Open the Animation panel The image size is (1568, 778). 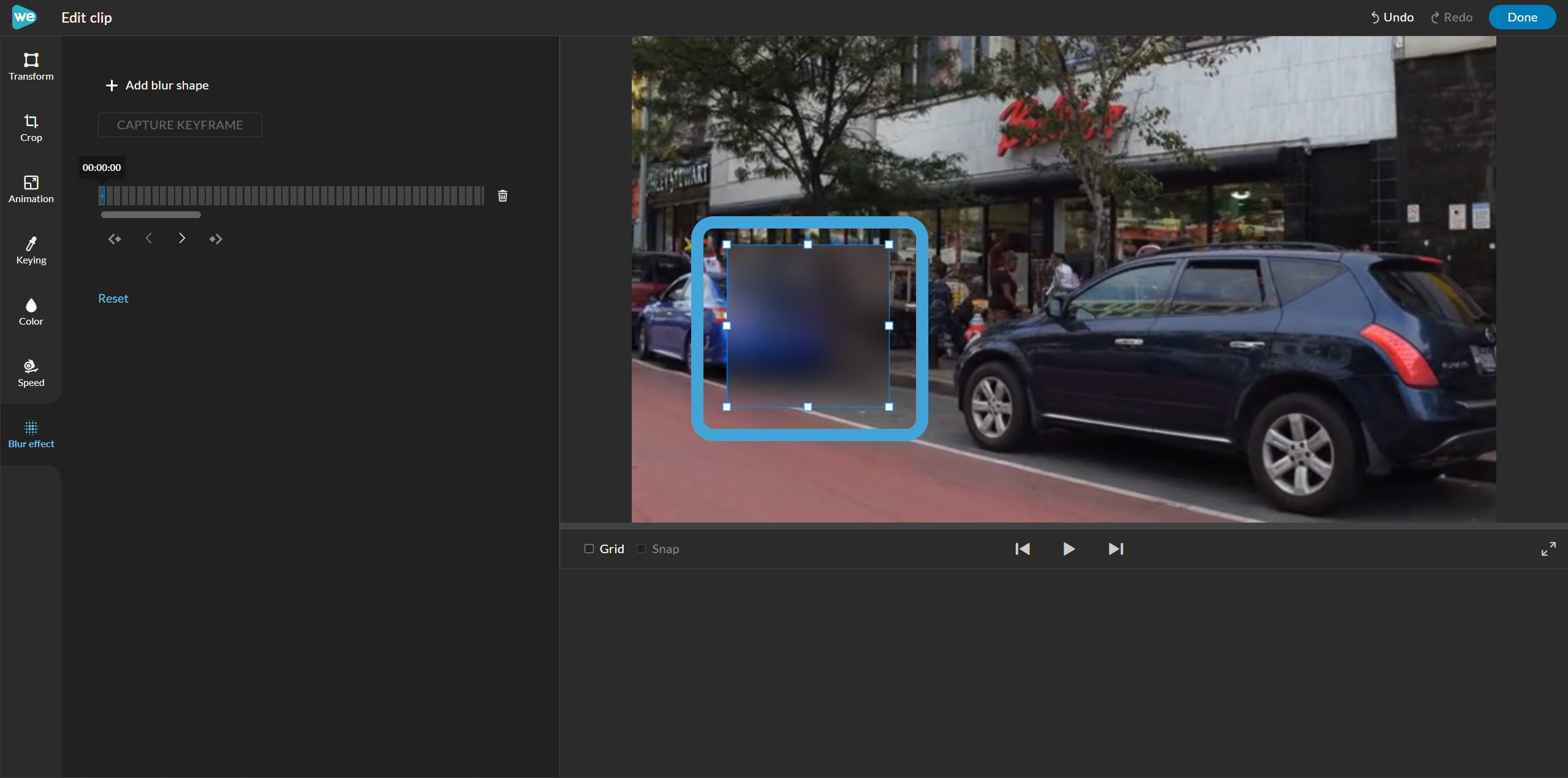[x=31, y=189]
